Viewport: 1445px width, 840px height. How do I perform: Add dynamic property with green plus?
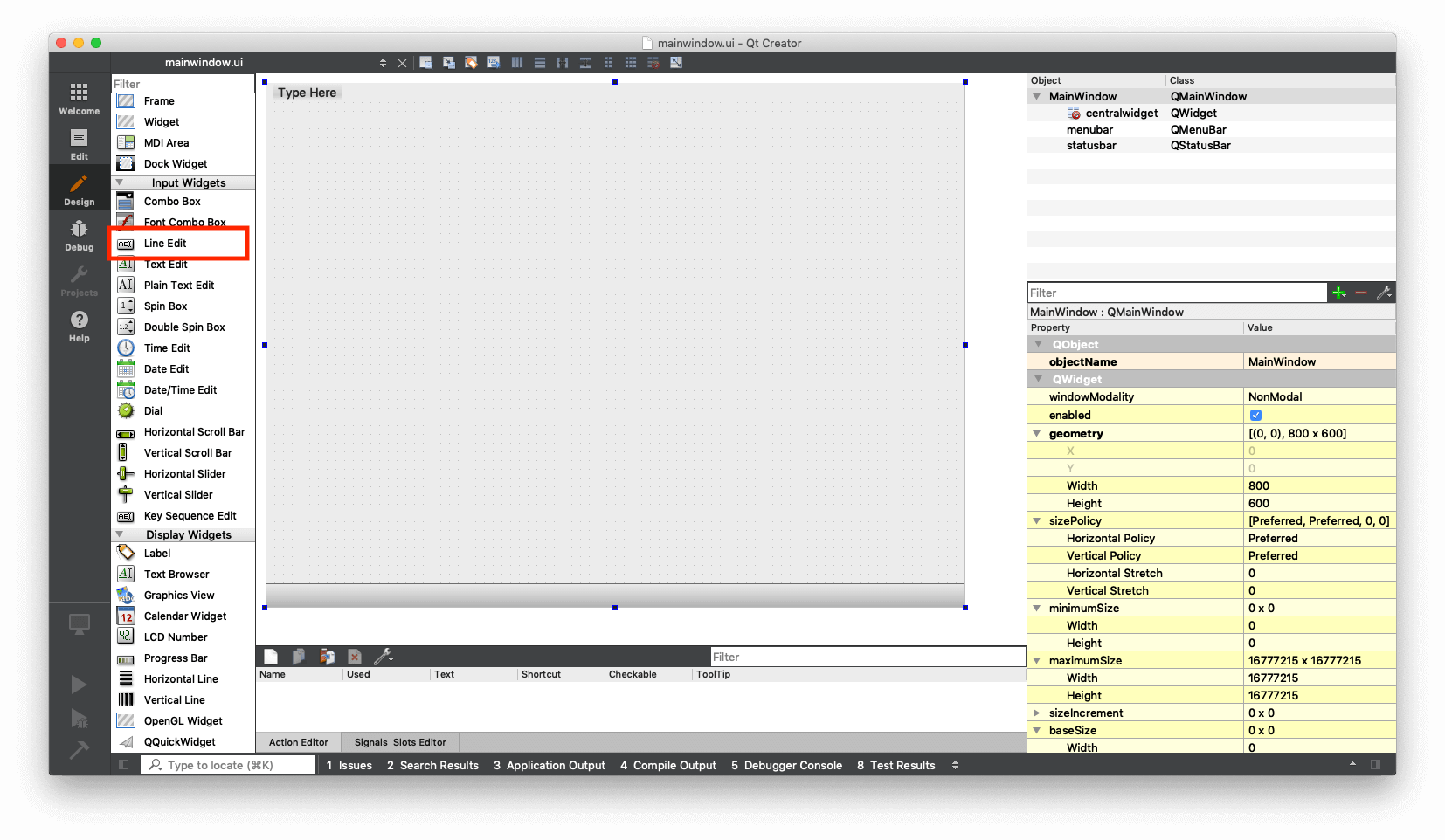(x=1338, y=293)
